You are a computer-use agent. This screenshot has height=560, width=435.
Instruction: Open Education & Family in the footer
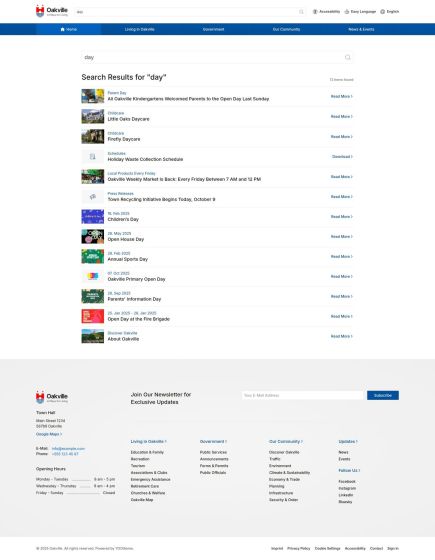pos(147,452)
